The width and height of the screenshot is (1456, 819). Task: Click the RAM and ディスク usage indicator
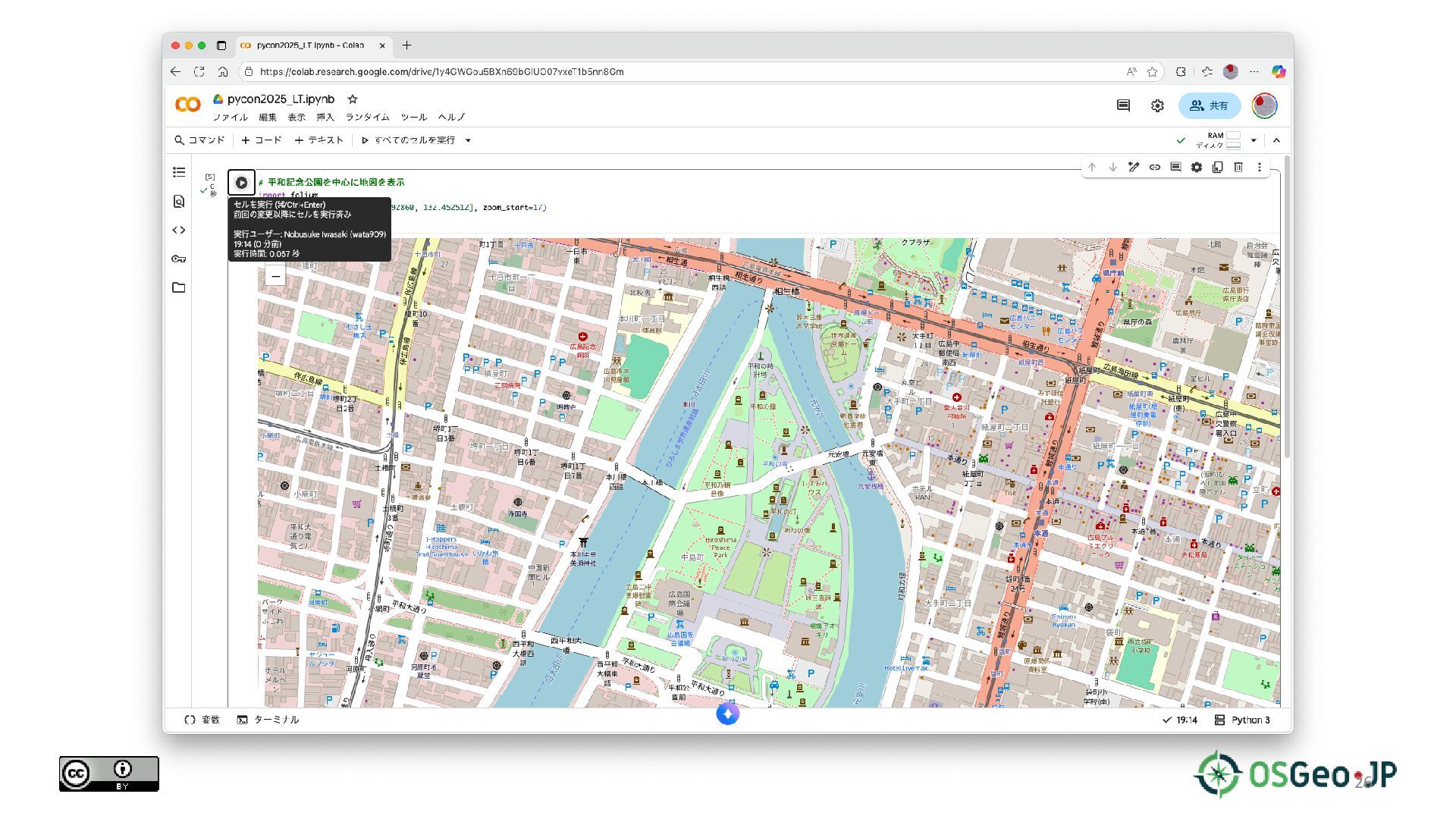1218,140
